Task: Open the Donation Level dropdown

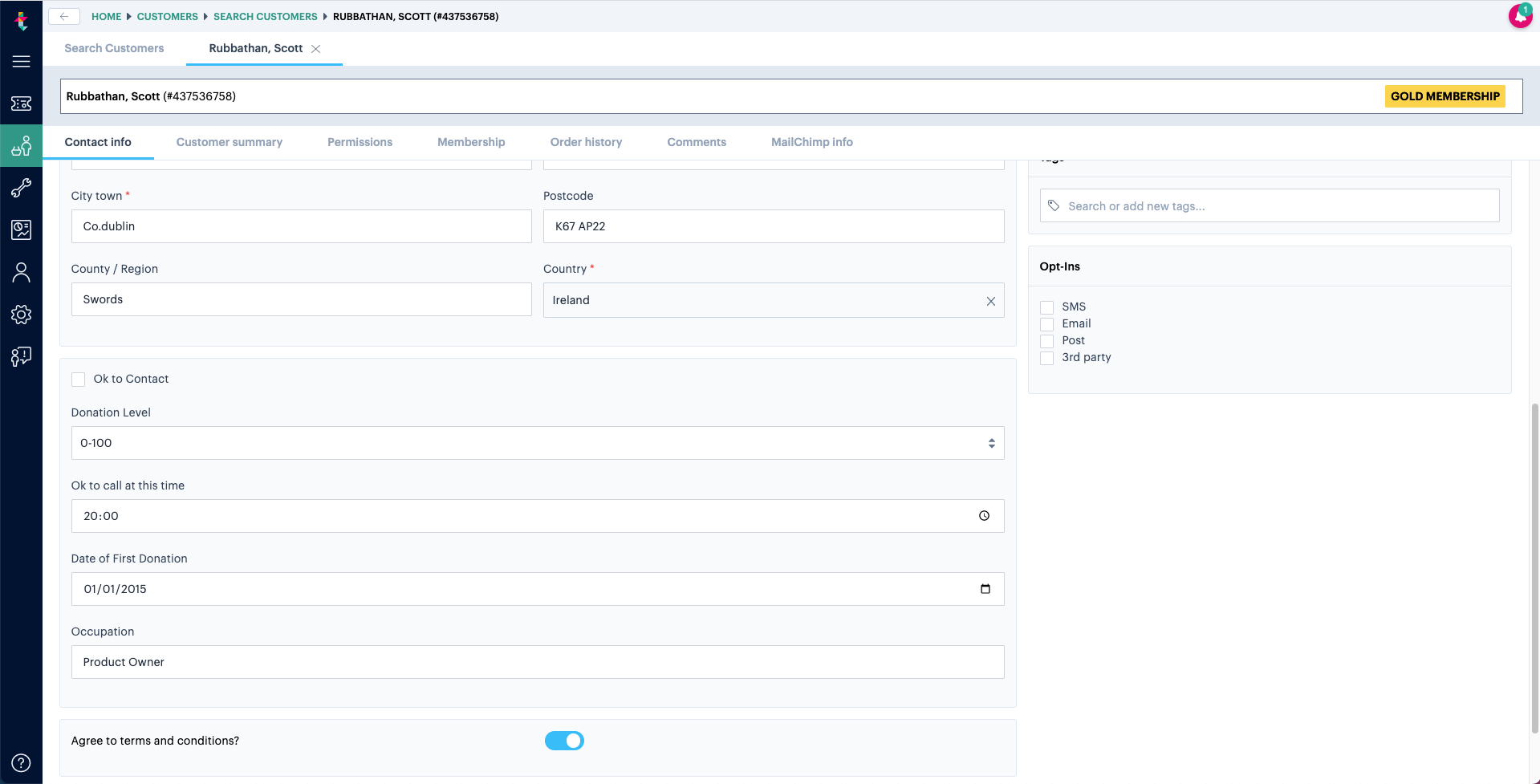Action: pyautogui.click(x=538, y=443)
